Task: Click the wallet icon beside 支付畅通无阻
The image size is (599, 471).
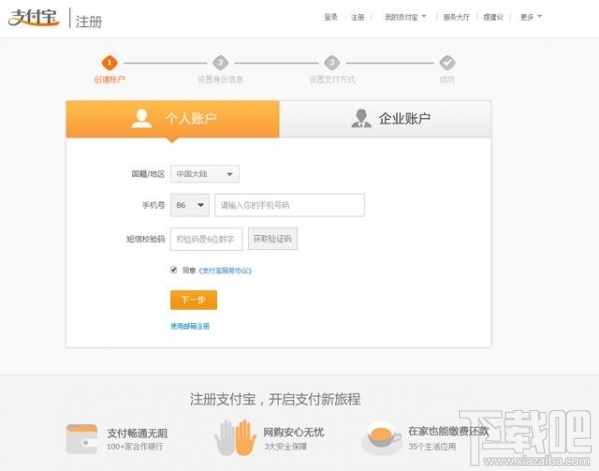Action: 81,439
